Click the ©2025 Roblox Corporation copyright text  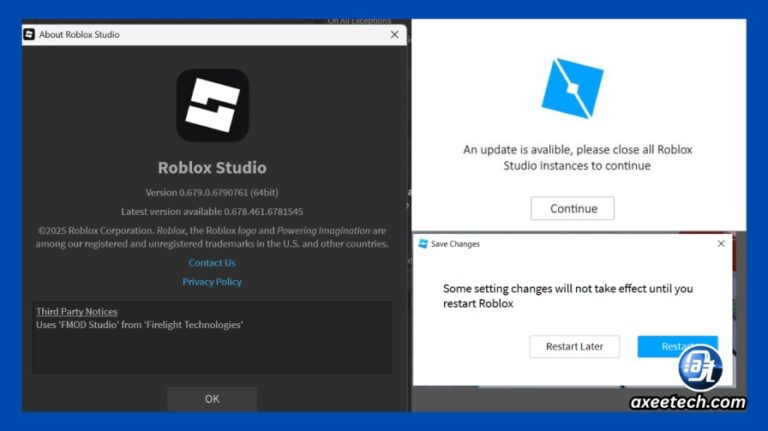coord(212,237)
